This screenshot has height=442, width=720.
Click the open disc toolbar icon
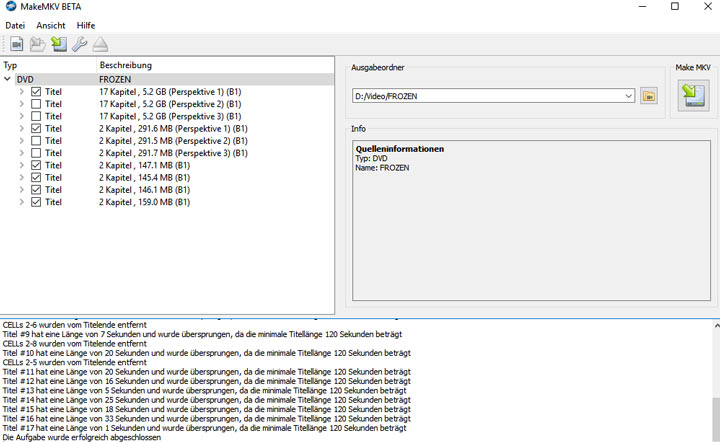pyautogui.click(x=38, y=44)
